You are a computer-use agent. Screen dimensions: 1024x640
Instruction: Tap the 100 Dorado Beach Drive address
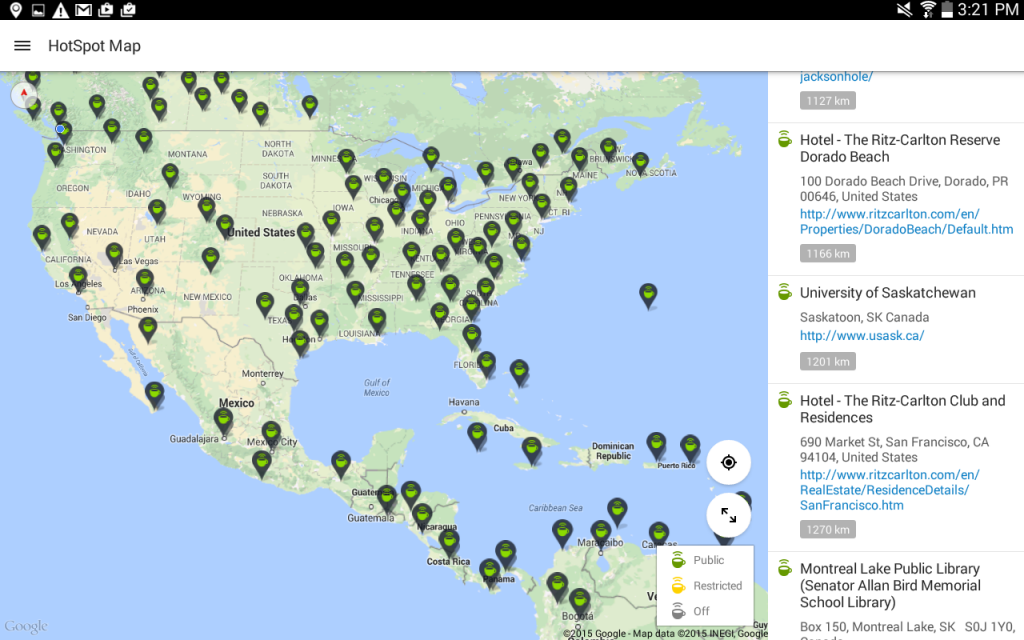click(x=904, y=189)
